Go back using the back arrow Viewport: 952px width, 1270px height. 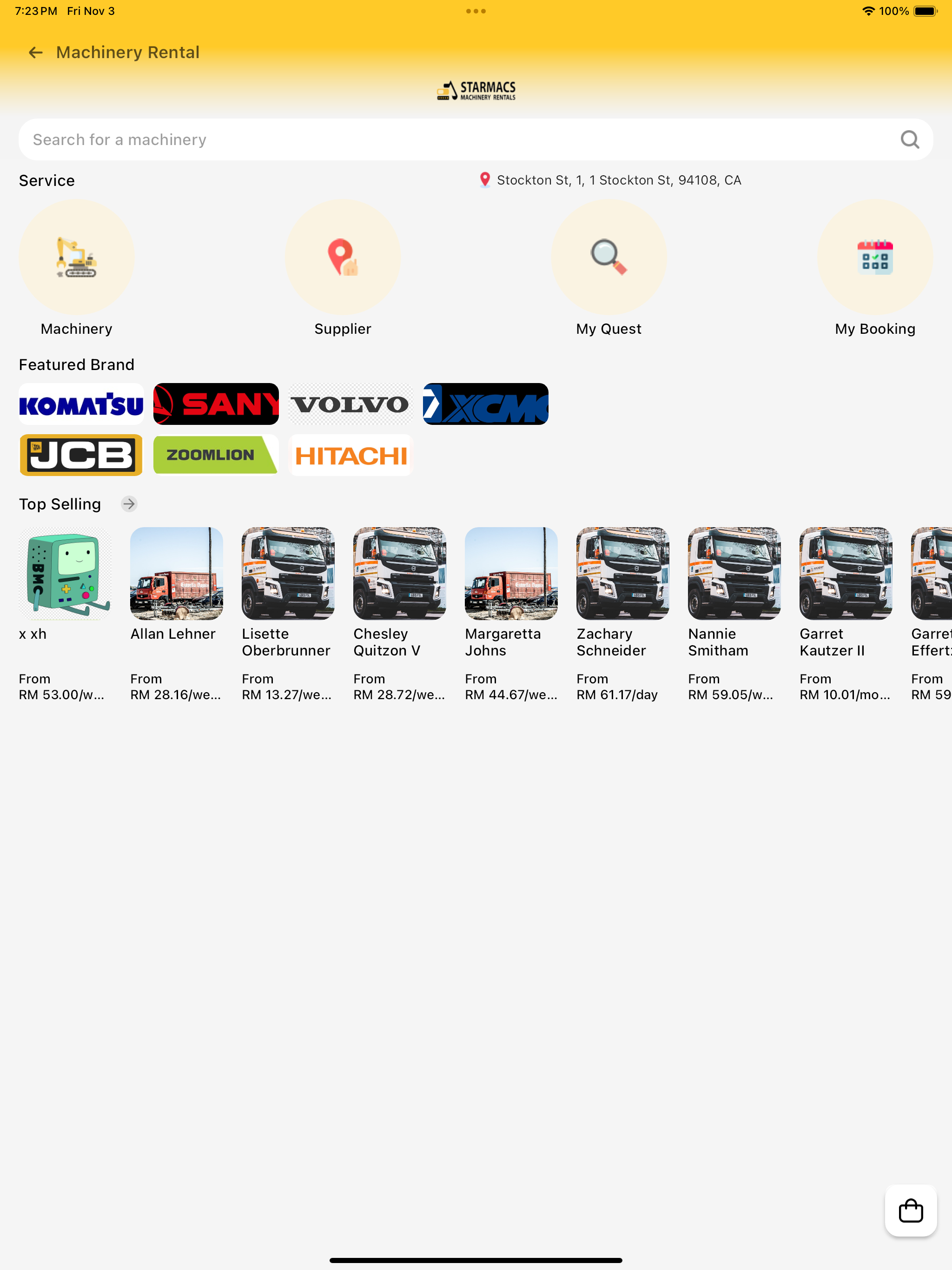tap(36, 53)
